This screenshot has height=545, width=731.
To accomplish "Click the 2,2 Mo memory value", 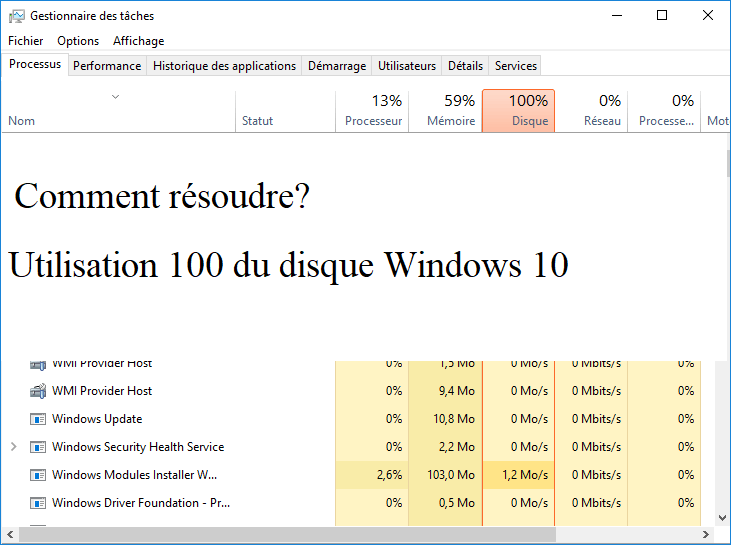I will pyautogui.click(x=456, y=447).
